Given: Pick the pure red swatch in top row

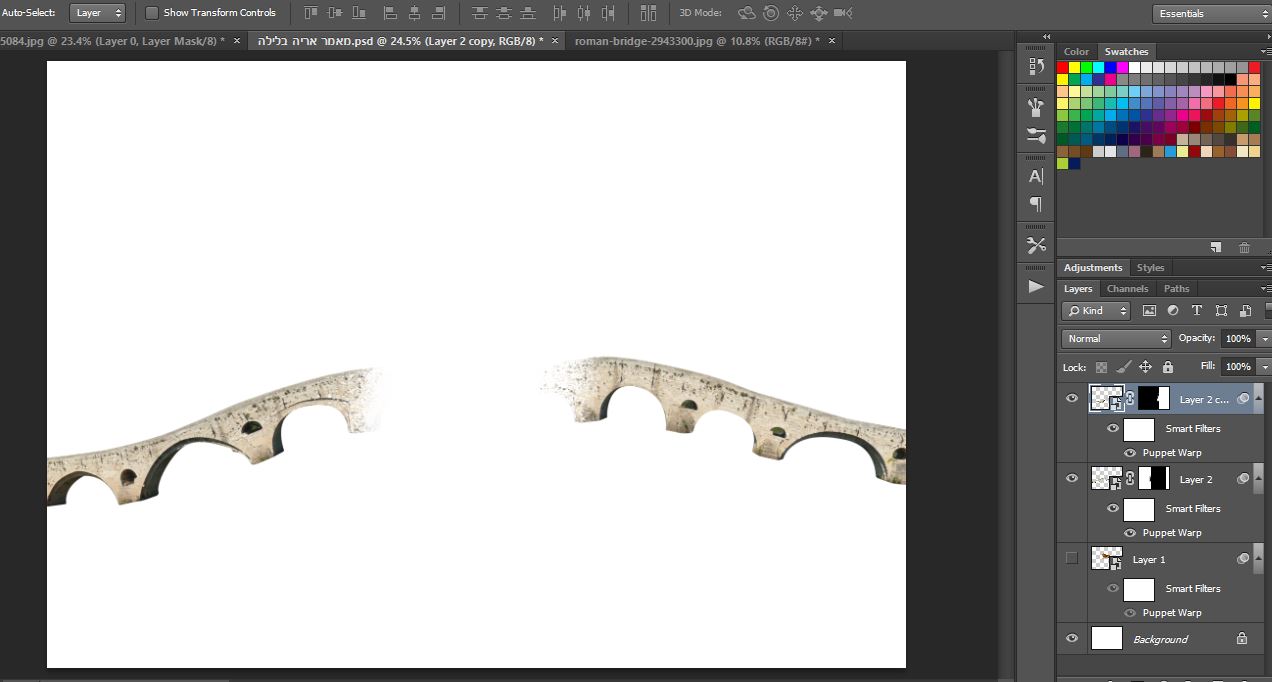Looking at the screenshot, I should [1063, 68].
